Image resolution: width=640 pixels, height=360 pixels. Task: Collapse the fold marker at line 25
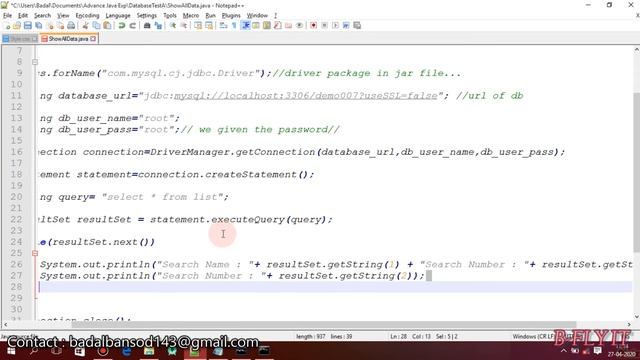click(x=35, y=253)
